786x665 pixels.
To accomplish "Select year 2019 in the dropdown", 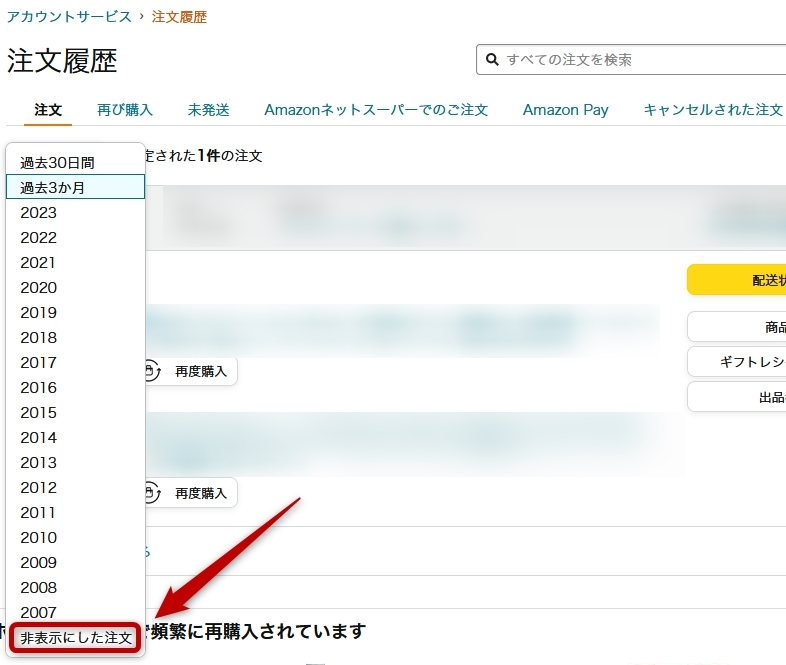I will [39, 312].
